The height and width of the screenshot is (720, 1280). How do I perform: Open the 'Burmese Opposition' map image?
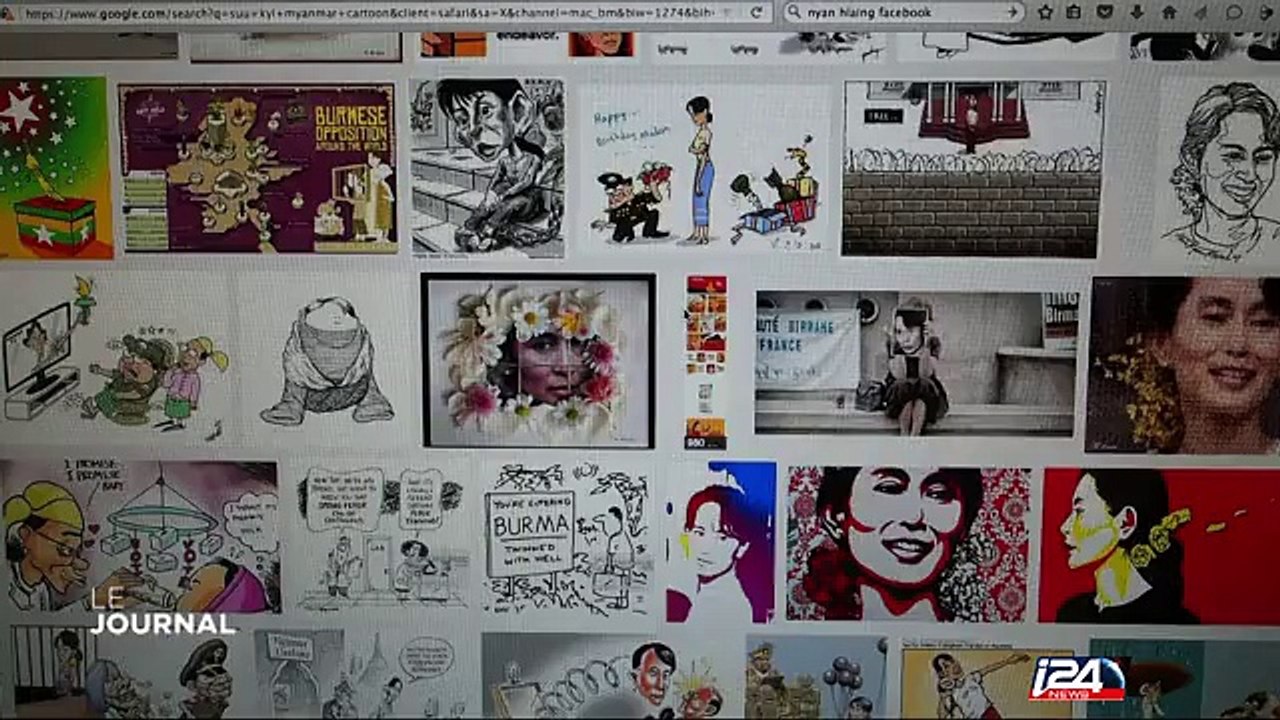click(x=257, y=168)
